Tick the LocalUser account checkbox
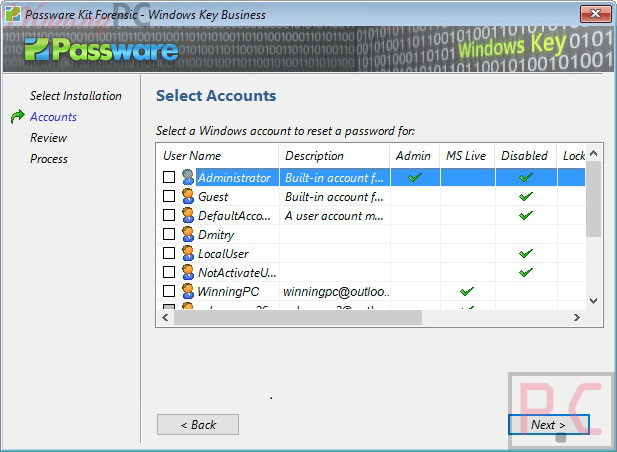 click(169, 253)
